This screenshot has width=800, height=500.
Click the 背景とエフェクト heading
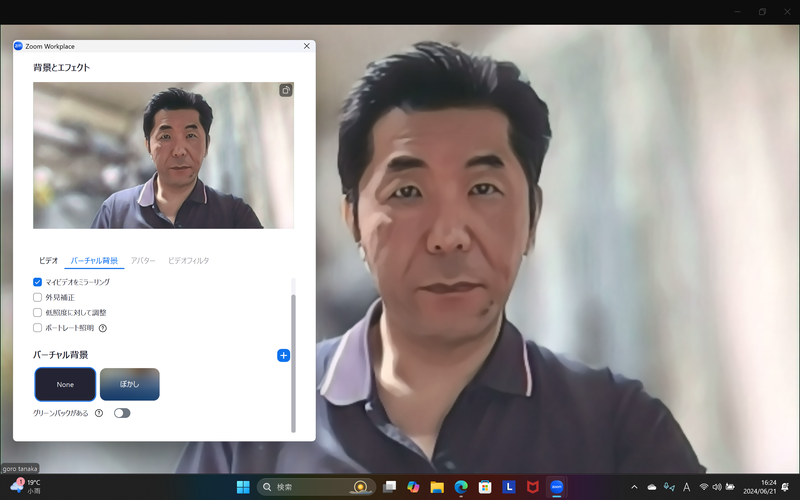pos(62,67)
